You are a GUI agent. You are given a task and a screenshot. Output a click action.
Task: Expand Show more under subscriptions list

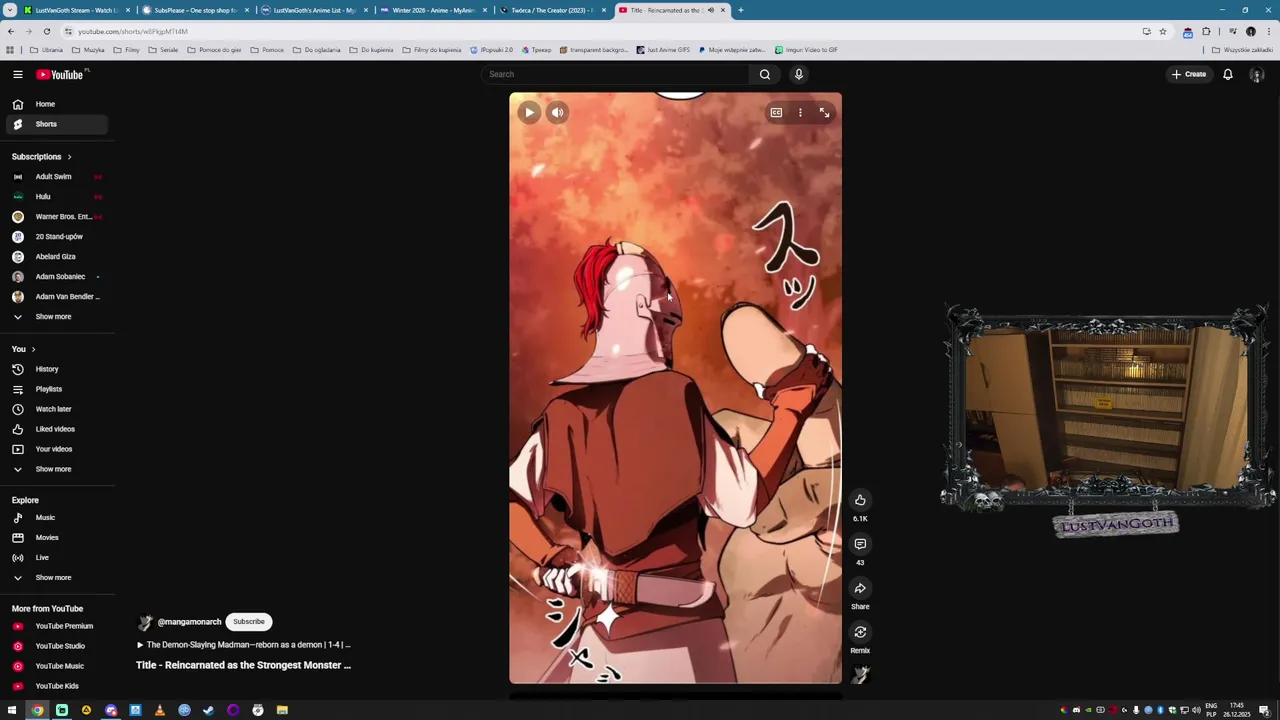click(57, 317)
